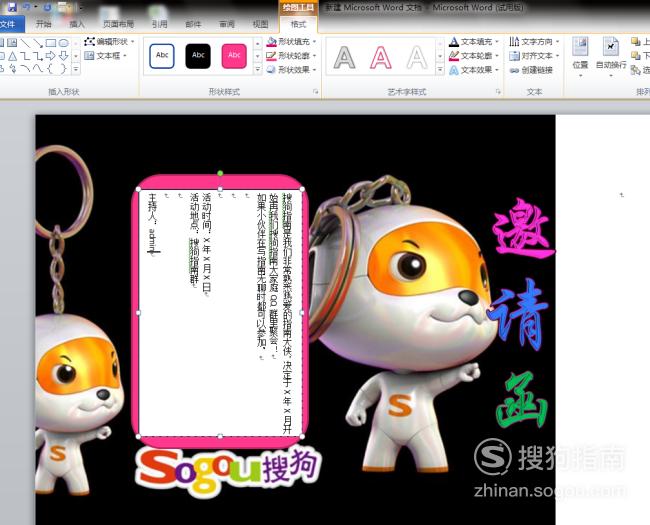Open the 文本框 dropdown arrow
Viewport: 650px width, 525px height.
[x=124, y=56]
